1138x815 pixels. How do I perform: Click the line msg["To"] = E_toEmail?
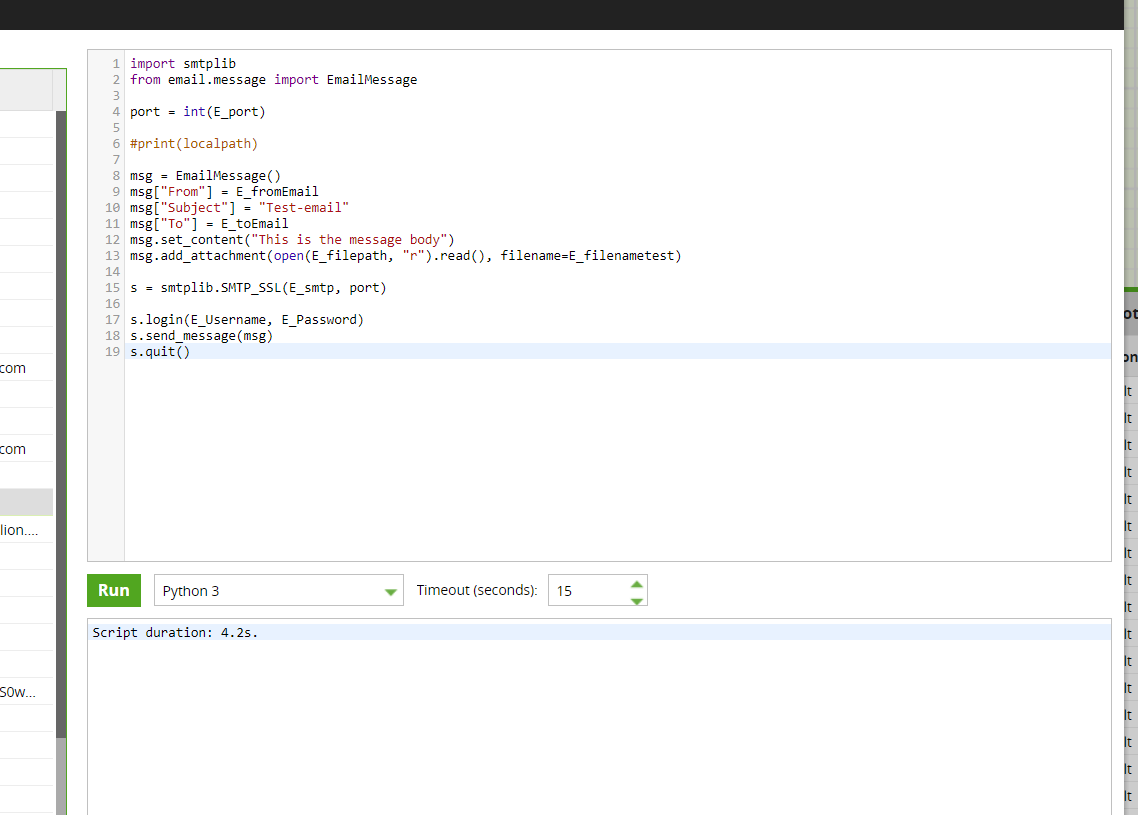pyautogui.click(x=209, y=224)
